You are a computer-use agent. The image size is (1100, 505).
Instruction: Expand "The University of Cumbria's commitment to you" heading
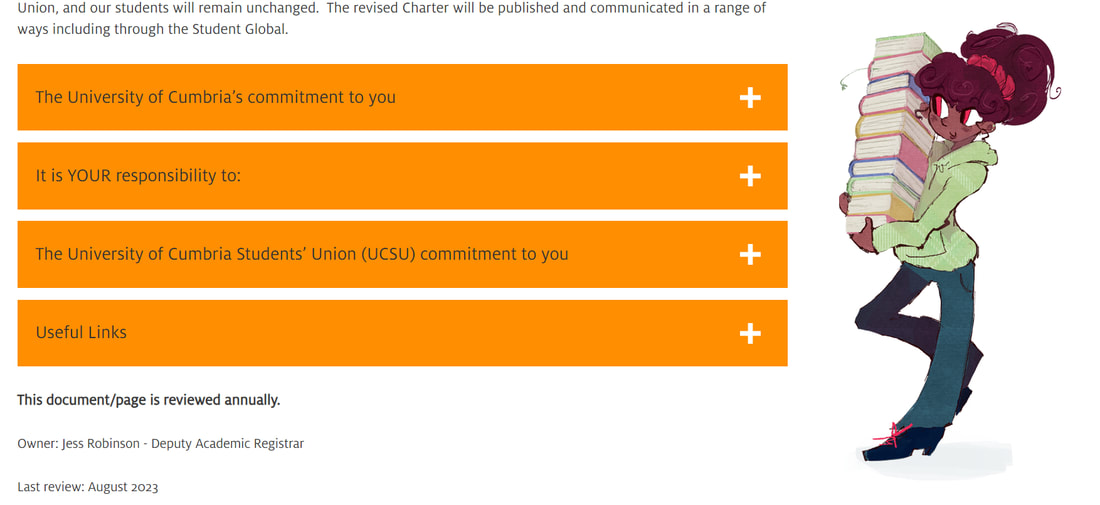point(215,97)
